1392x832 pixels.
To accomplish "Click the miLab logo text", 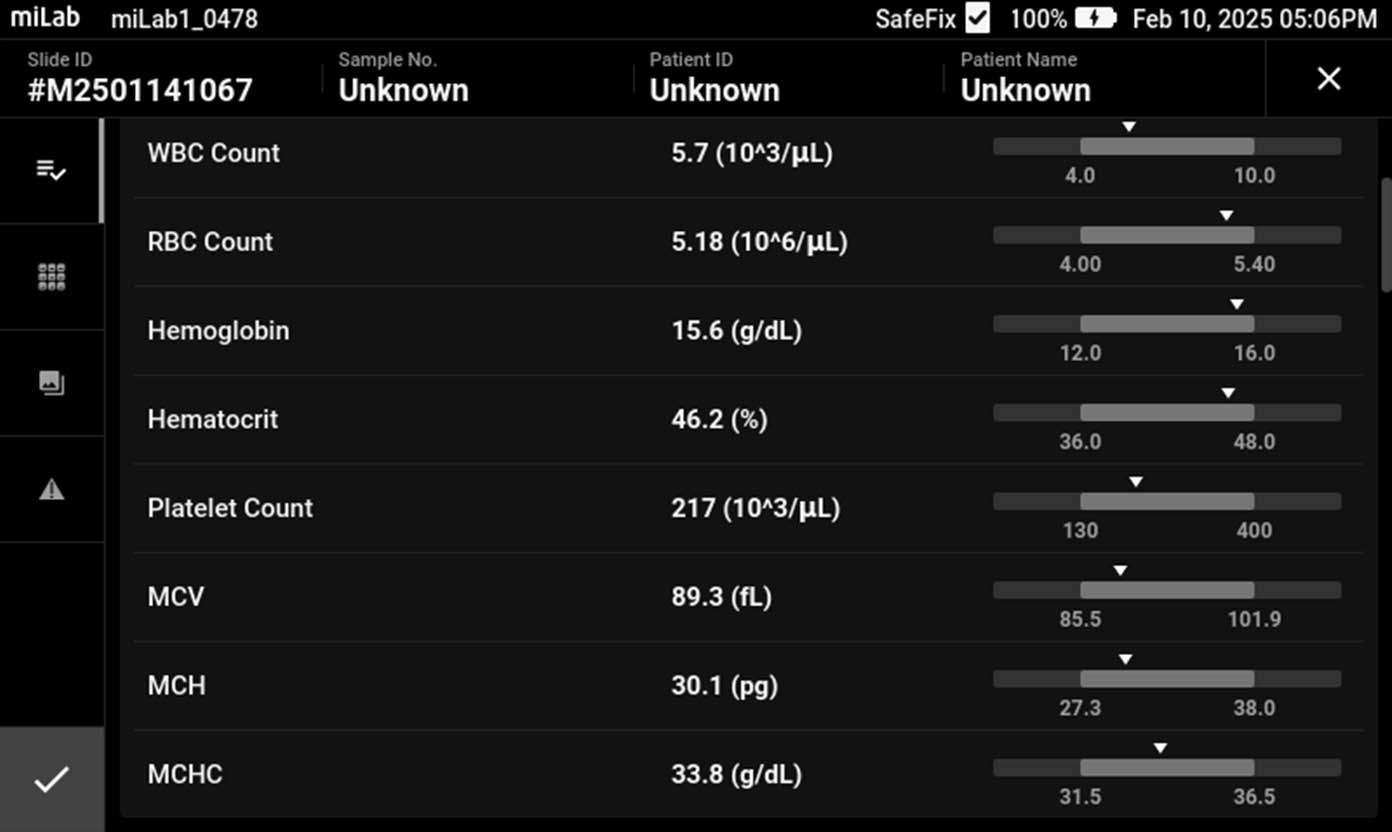I will (x=45, y=19).
